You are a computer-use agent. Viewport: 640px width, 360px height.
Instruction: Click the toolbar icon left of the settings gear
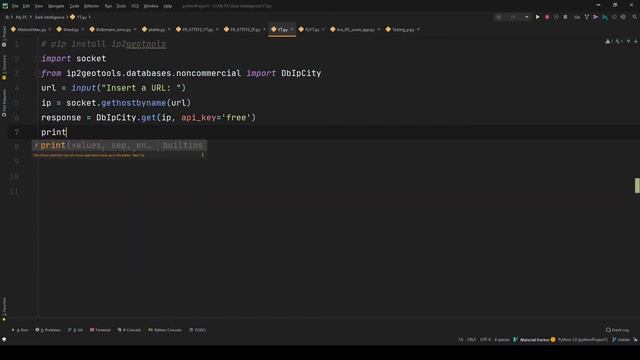614,17
